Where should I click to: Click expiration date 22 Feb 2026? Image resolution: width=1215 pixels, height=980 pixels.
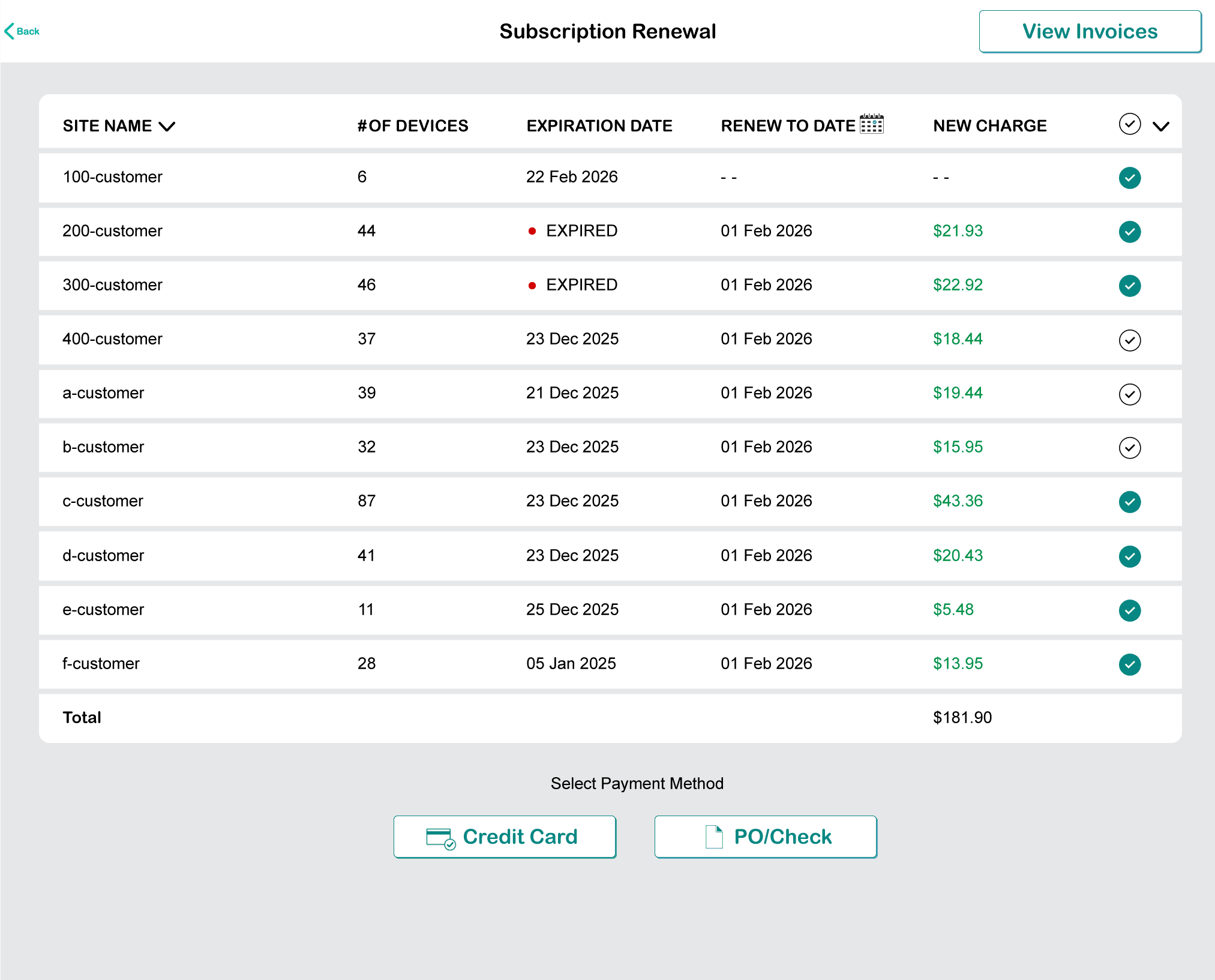(572, 177)
